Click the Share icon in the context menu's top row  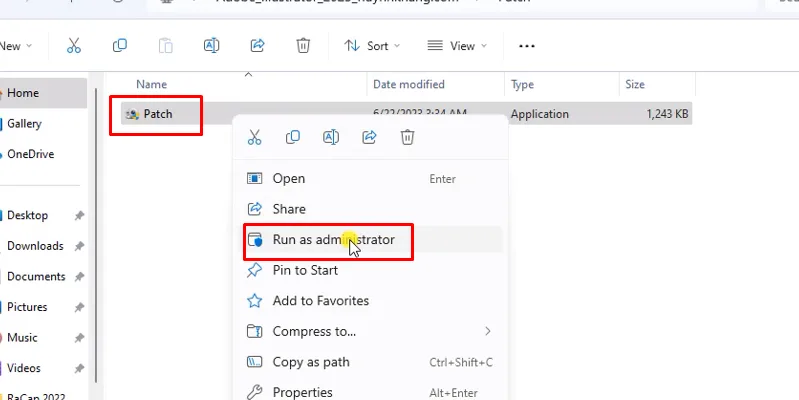369,137
